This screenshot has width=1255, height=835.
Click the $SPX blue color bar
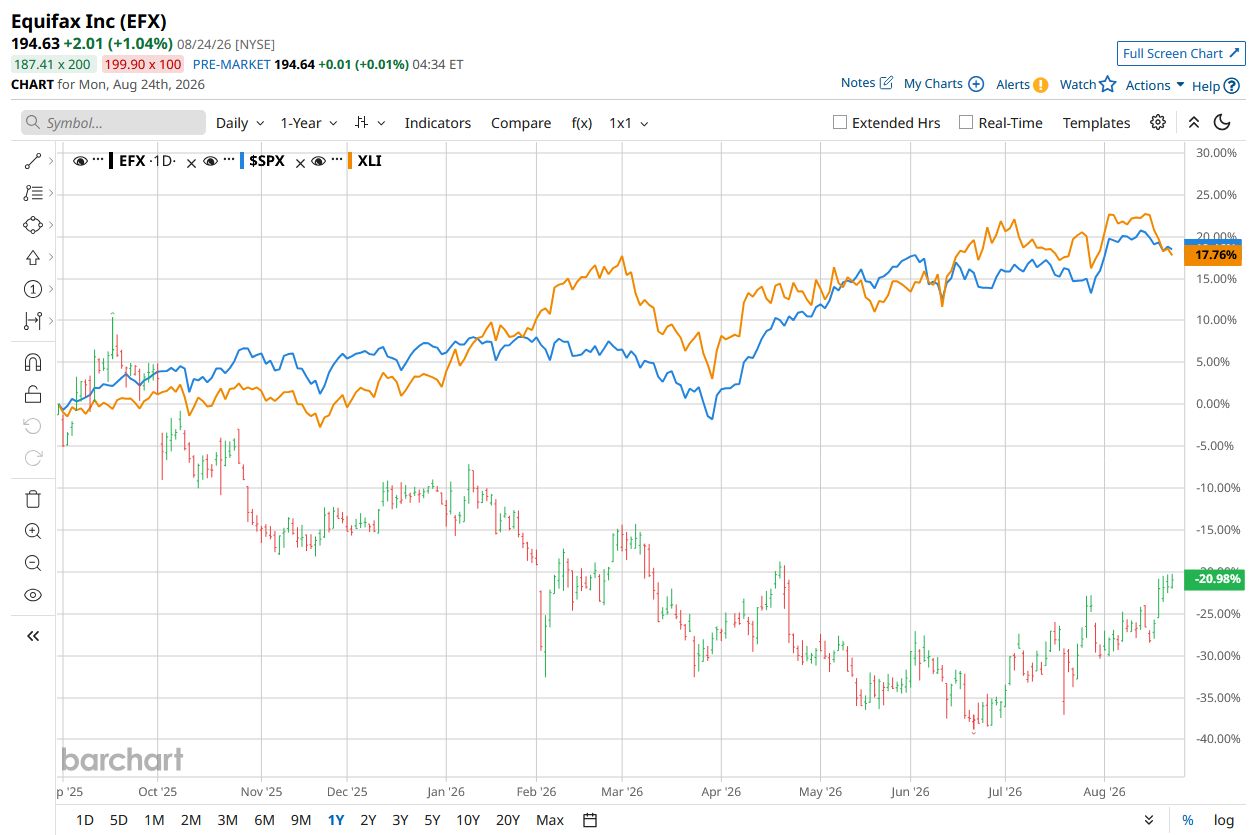pyautogui.click(x=242, y=160)
